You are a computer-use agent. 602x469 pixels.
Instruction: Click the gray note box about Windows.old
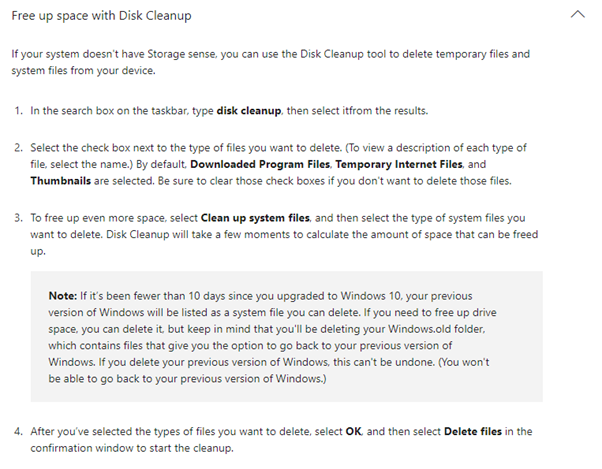286,337
